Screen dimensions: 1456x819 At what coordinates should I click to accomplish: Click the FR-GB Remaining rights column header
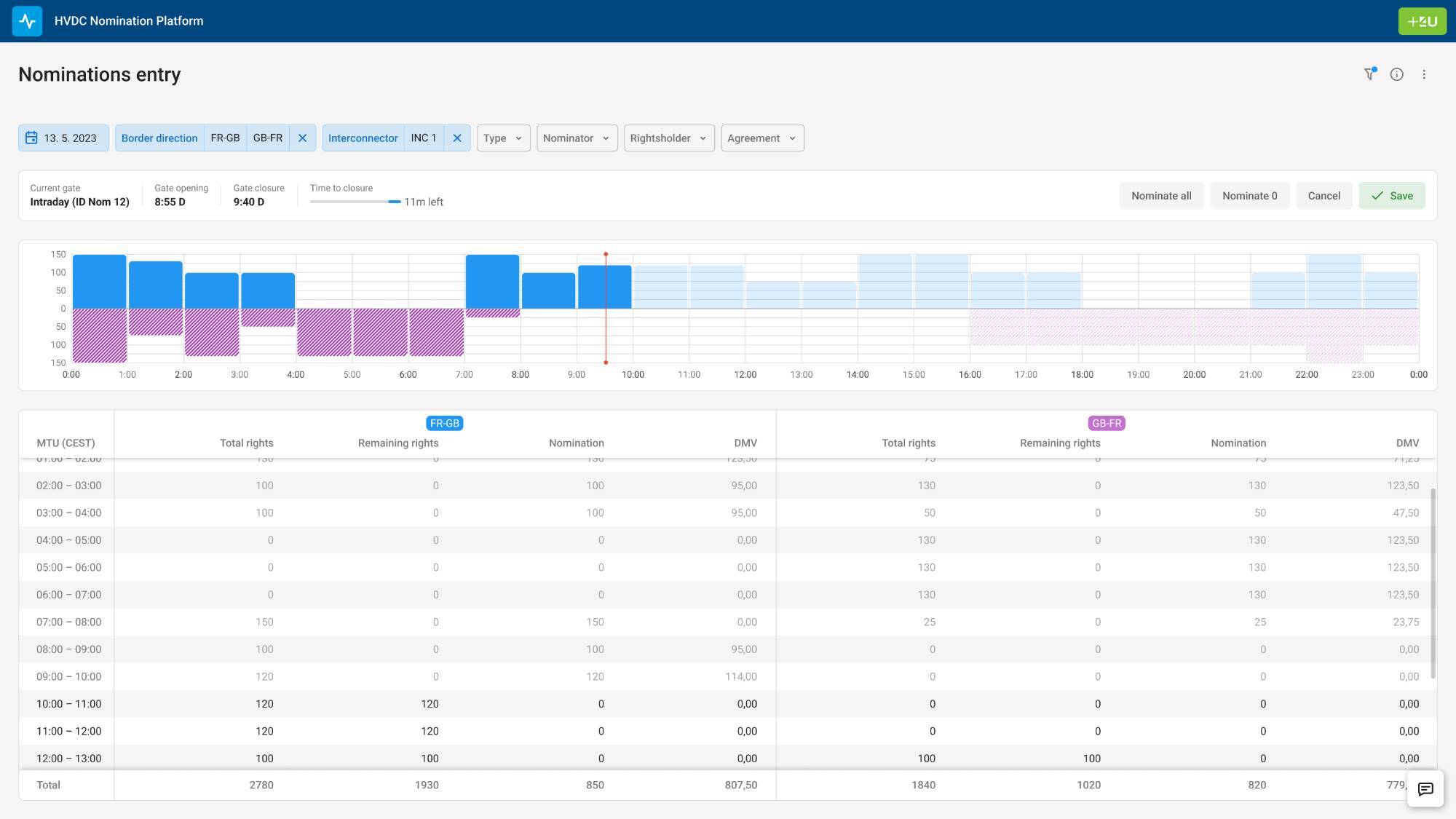(398, 443)
